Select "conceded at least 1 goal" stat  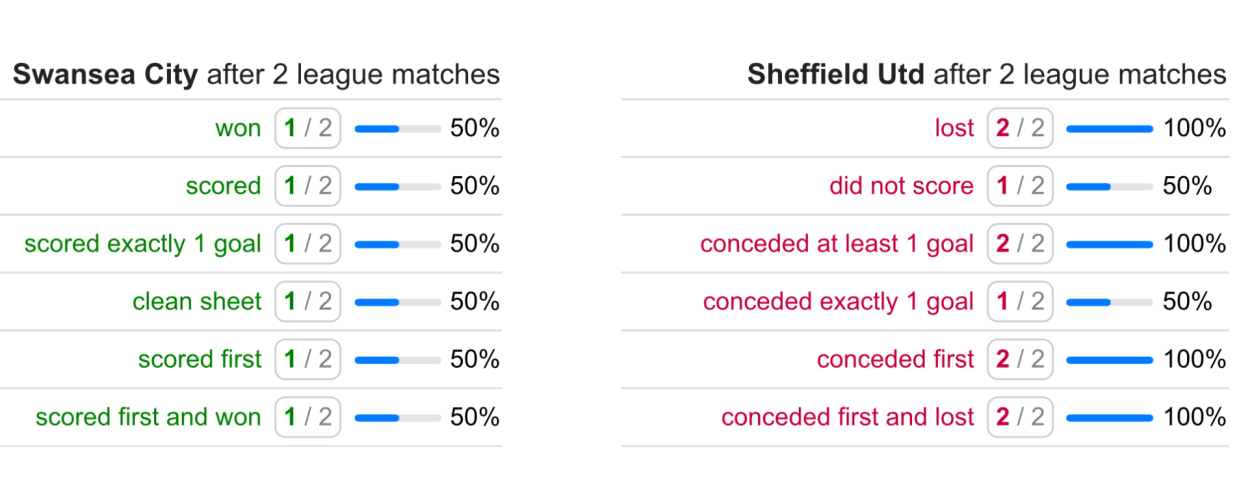click(836, 244)
